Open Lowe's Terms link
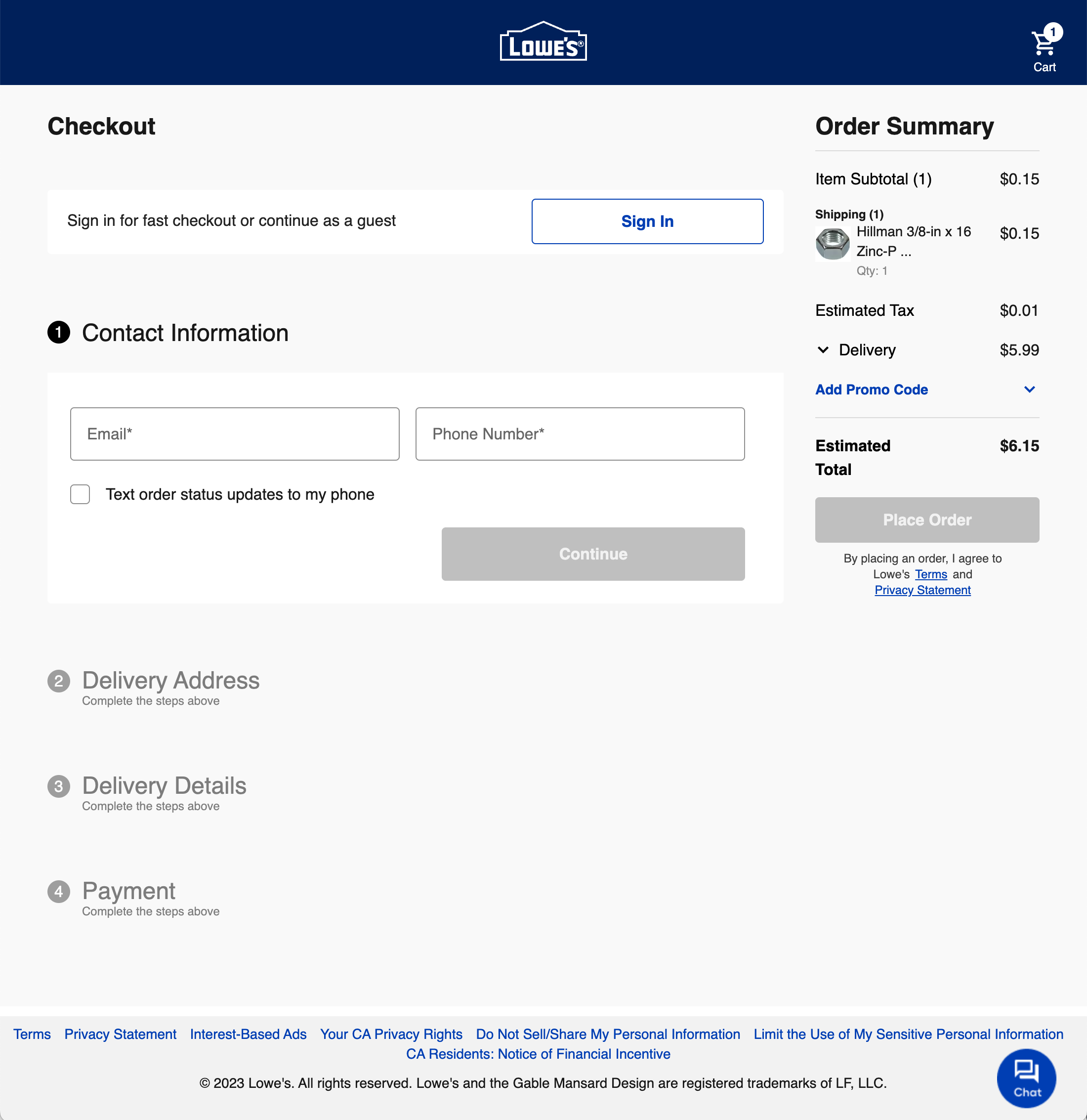The image size is (1087, 1120). coord(930,574)
